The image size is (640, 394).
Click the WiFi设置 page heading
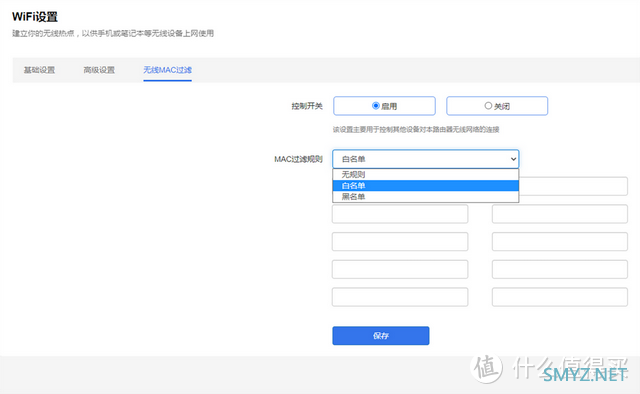[x=35, y=17]
